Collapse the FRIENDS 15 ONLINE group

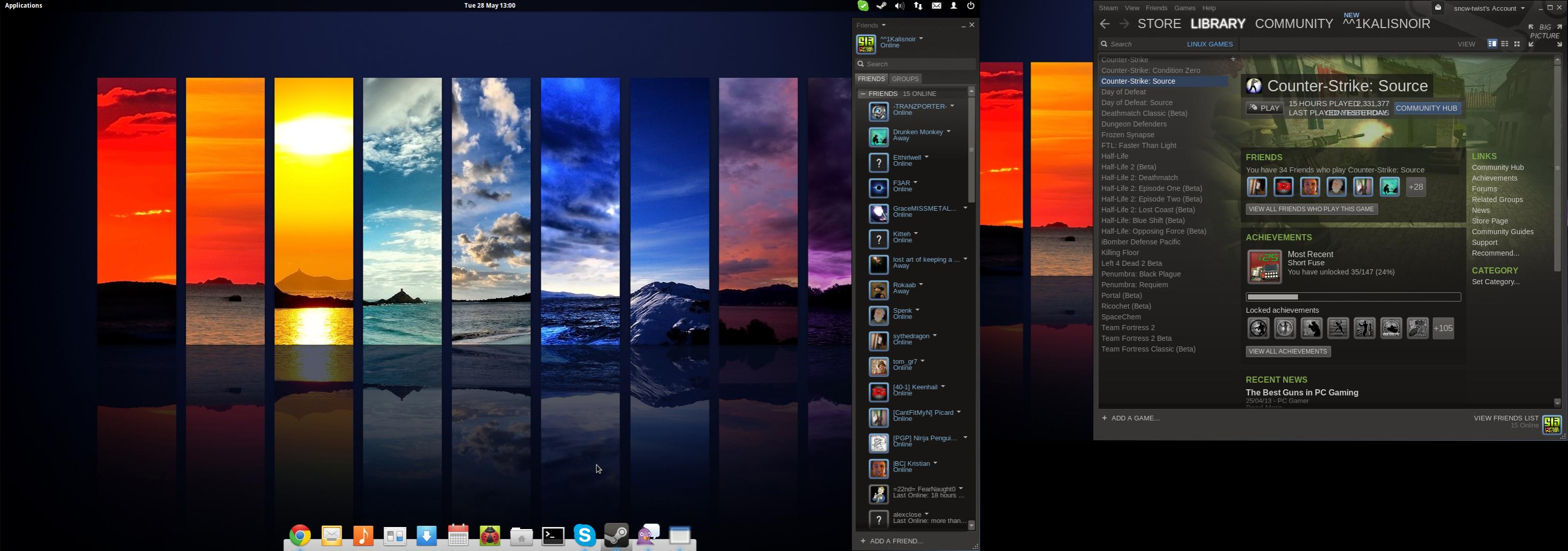(862, 94)
